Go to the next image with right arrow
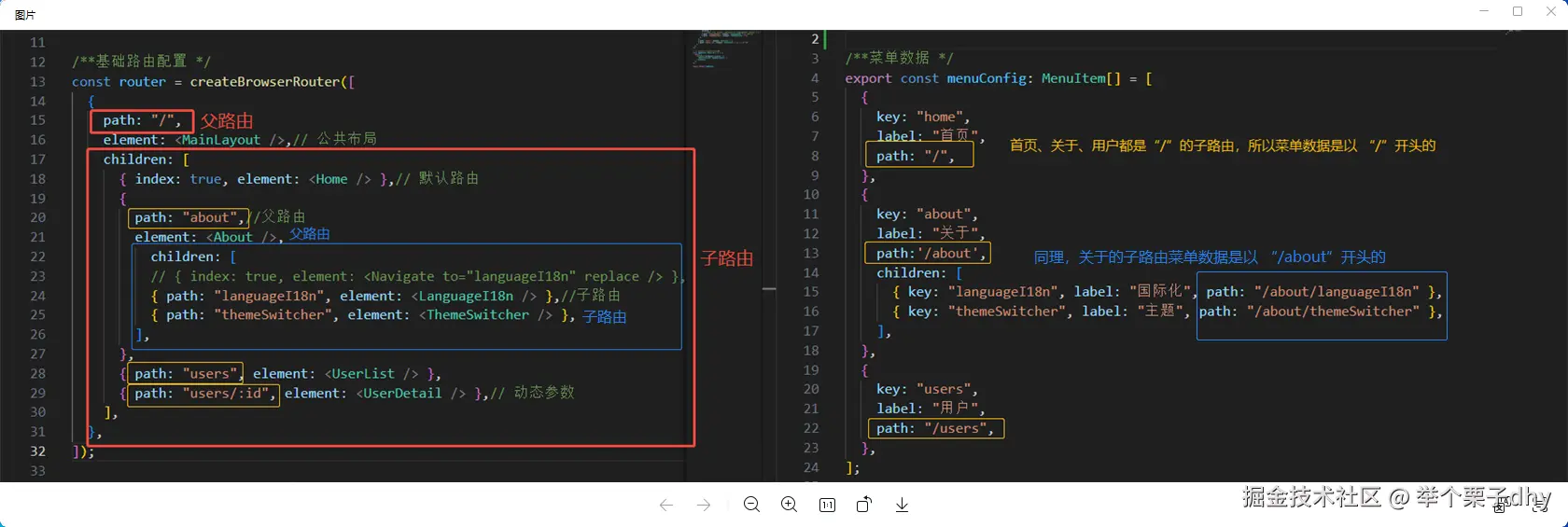 pos(704,505)
